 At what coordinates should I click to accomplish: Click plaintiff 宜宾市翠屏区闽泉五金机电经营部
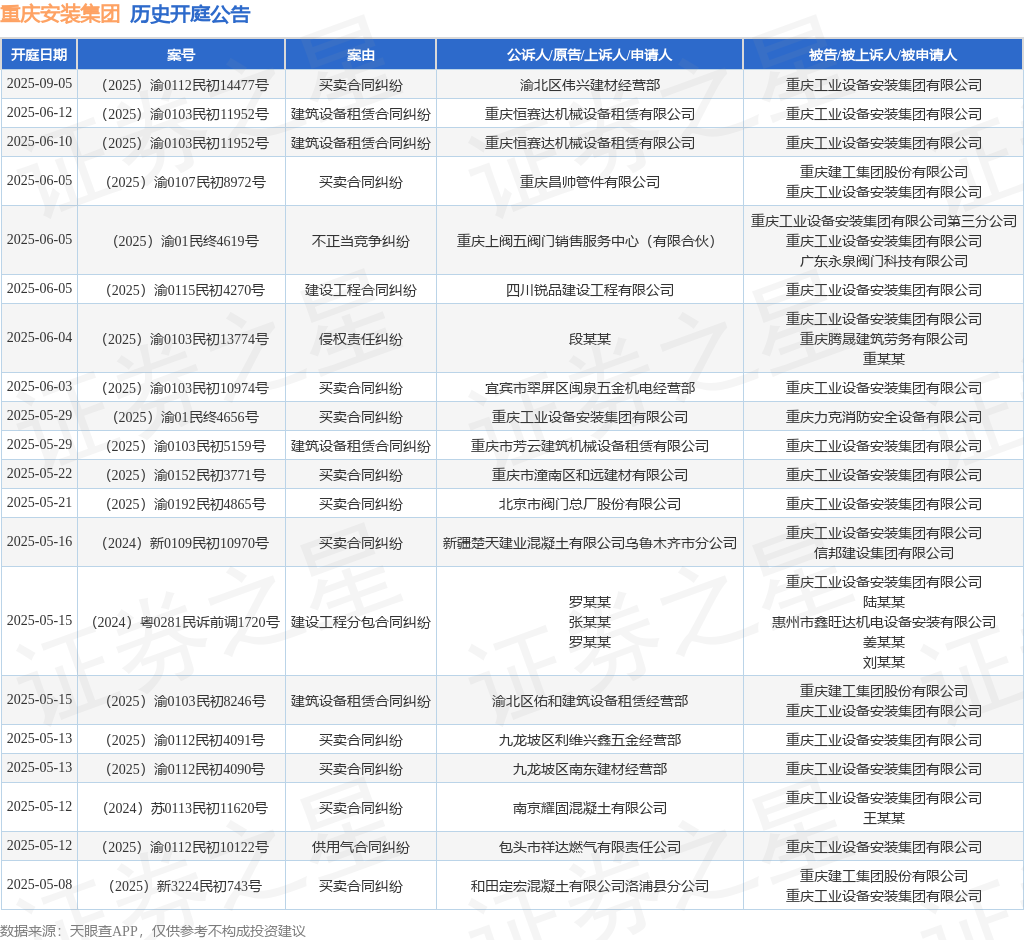point(590,387)
